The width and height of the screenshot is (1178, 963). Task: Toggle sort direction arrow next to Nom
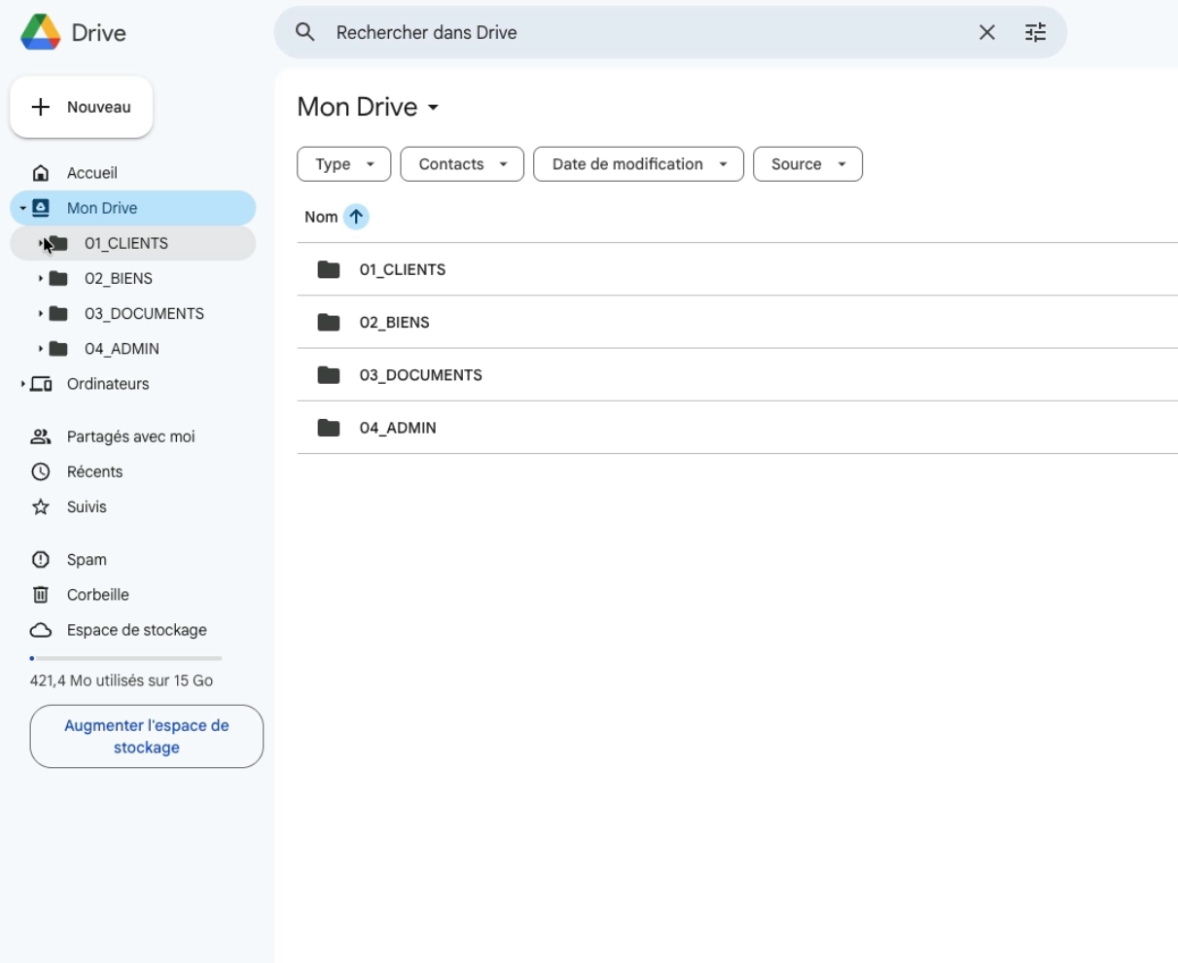click(356, 217)
